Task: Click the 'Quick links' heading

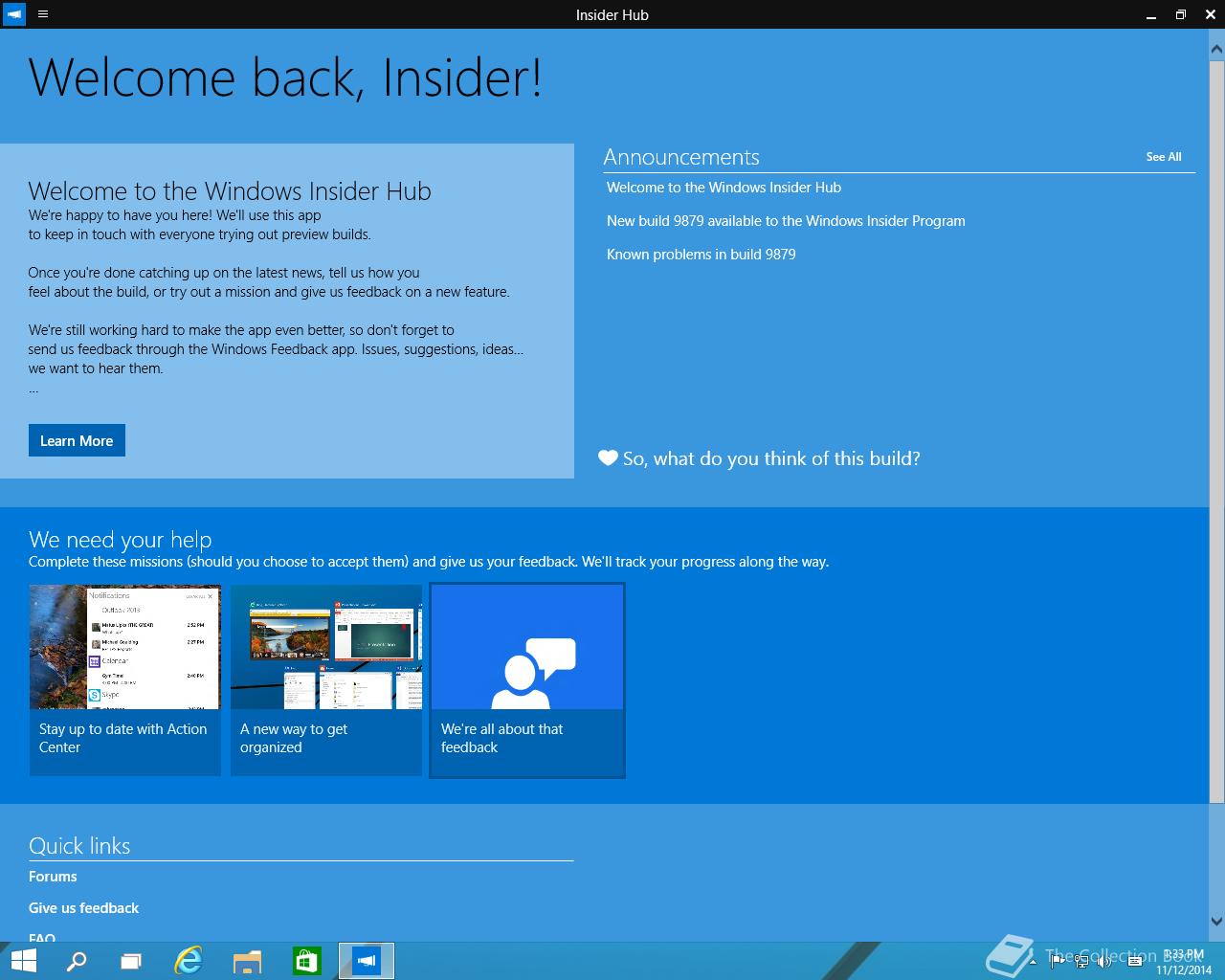Action: tap(79, 846)
